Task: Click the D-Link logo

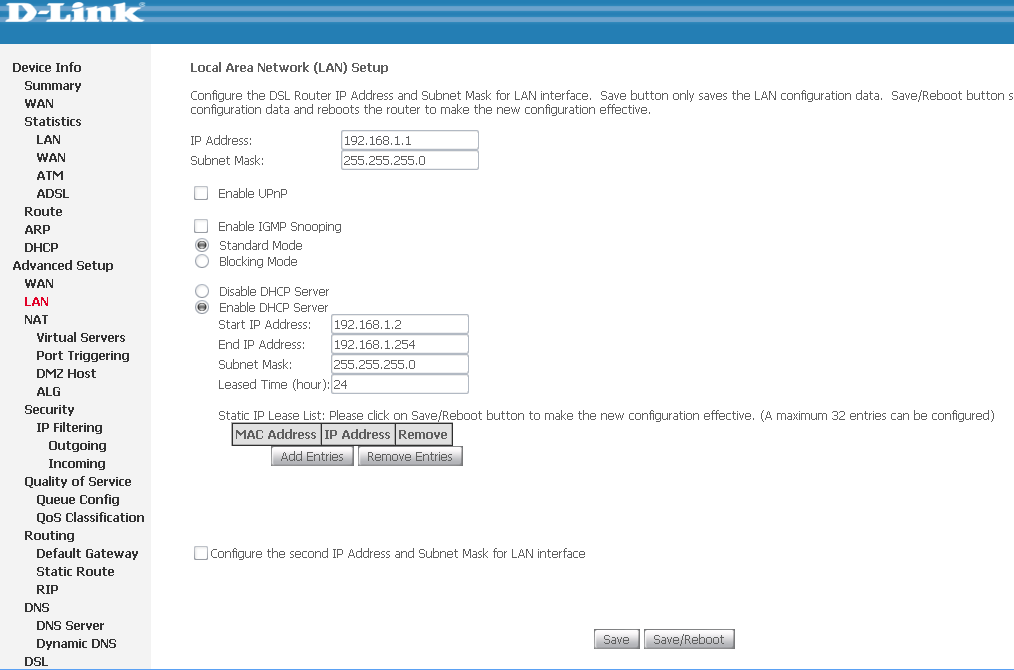Action: point(74,12)
